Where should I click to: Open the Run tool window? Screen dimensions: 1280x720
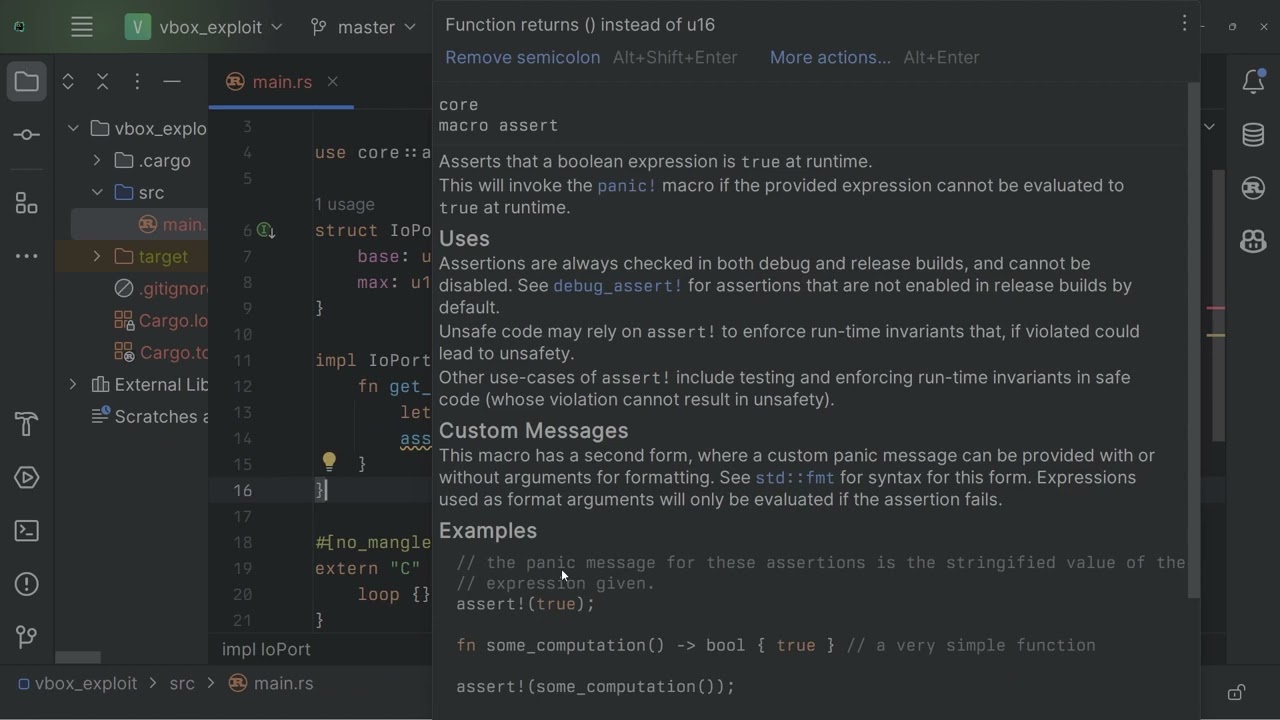pos(27,478)
